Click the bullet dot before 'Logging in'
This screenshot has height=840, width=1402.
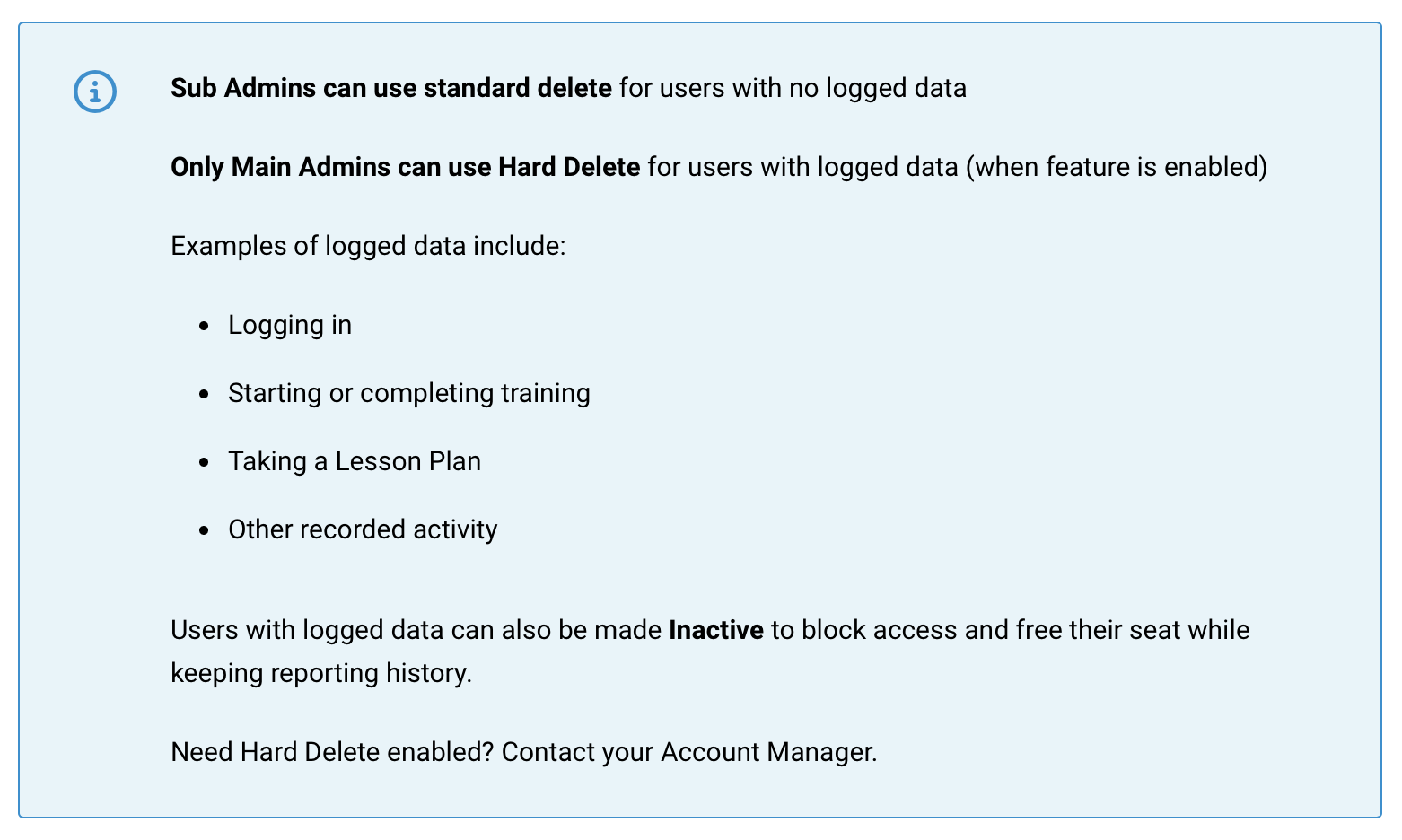[x=206, y=326]
